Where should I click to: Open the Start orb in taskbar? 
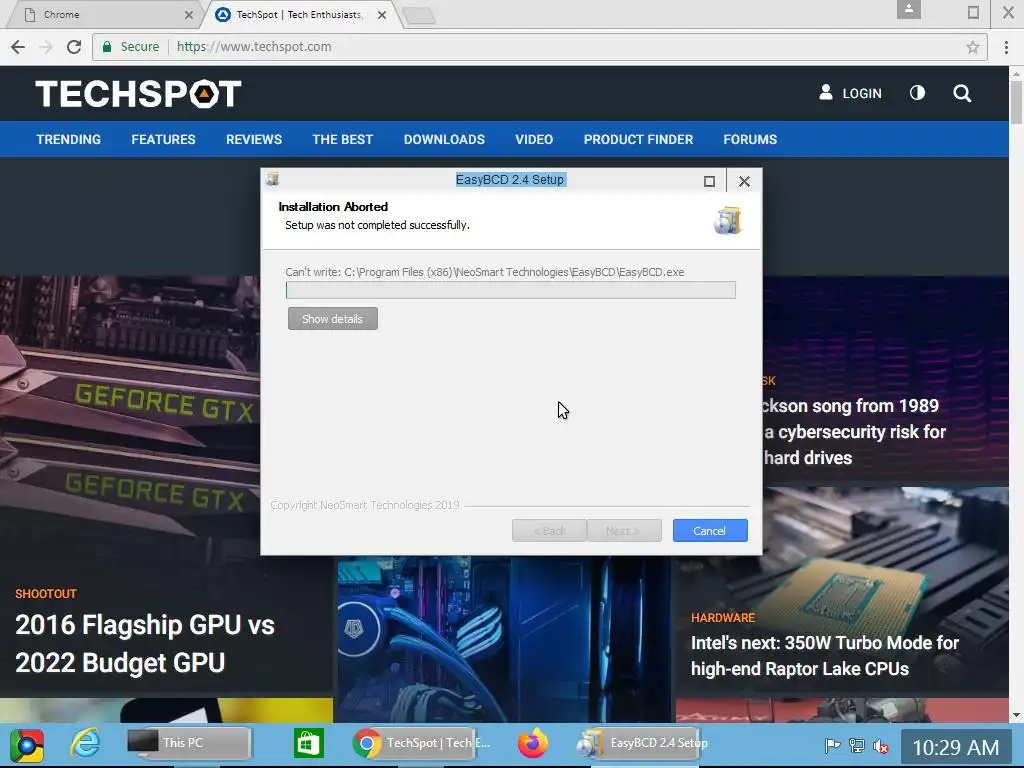[27, 745]
